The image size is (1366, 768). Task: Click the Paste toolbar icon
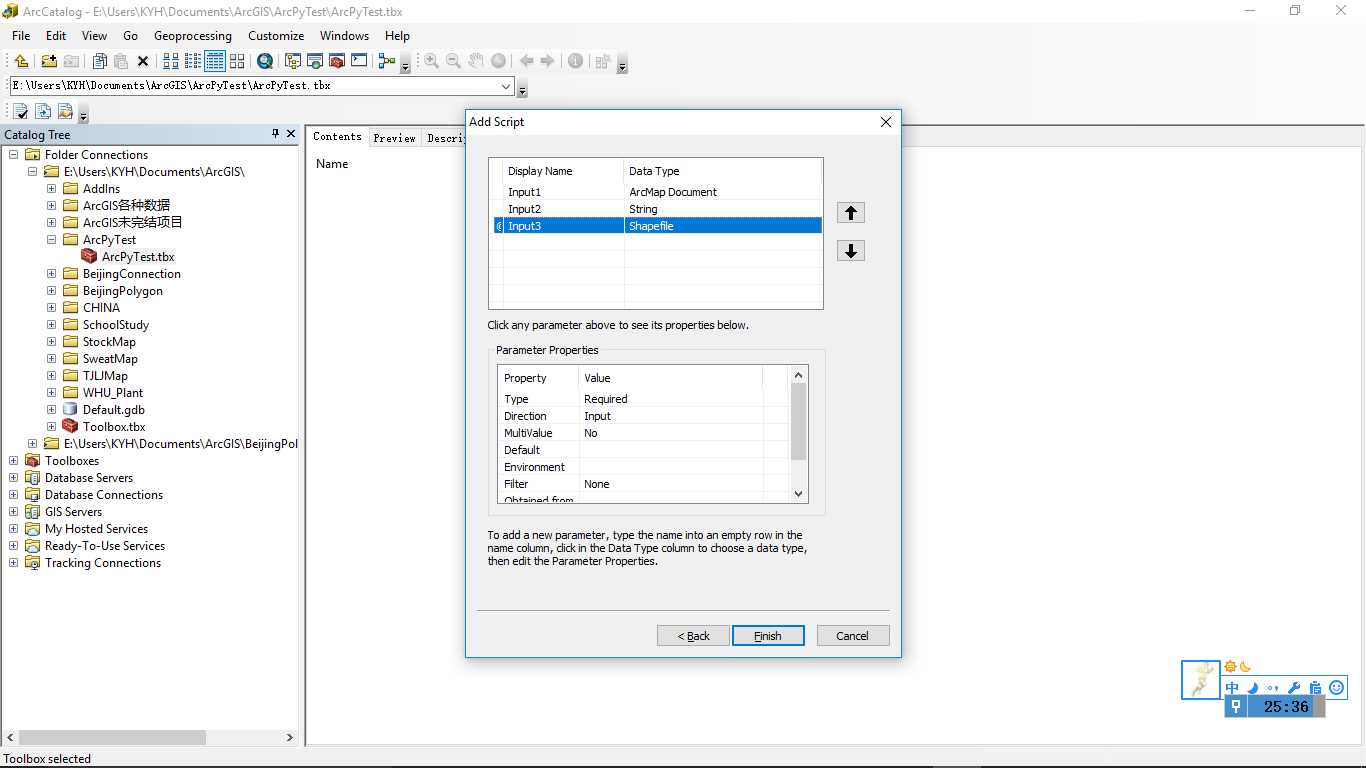coord(121,61)
